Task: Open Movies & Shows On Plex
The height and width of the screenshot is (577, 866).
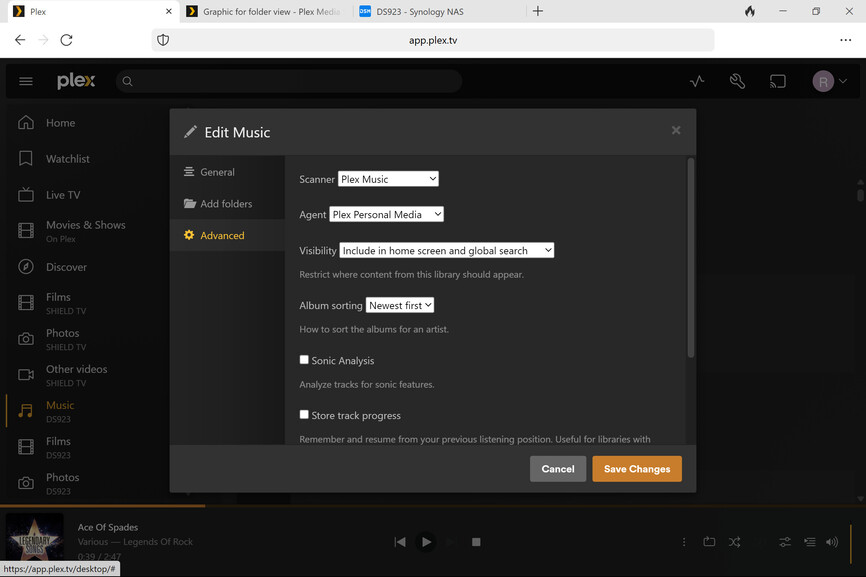Action: [x=85, y=231]
